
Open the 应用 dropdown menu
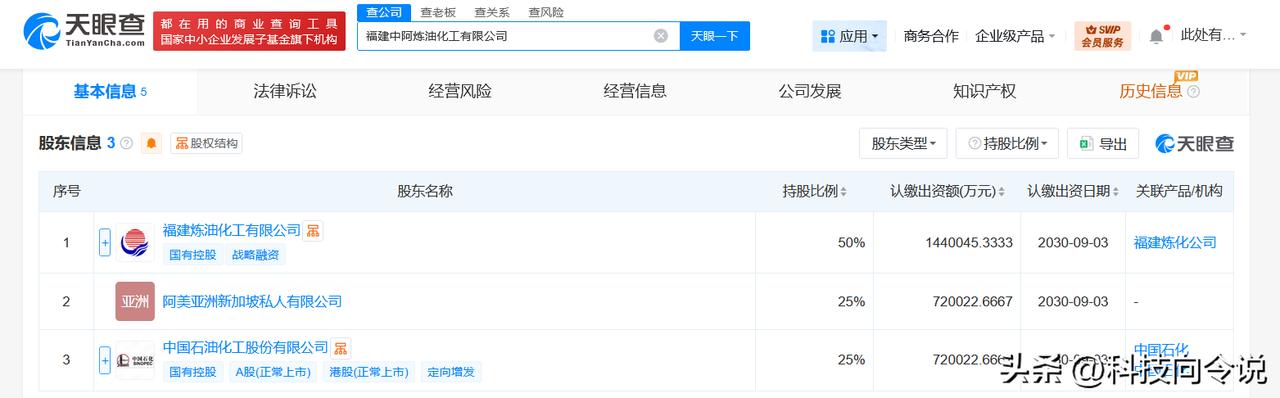(x=850, y=36)
